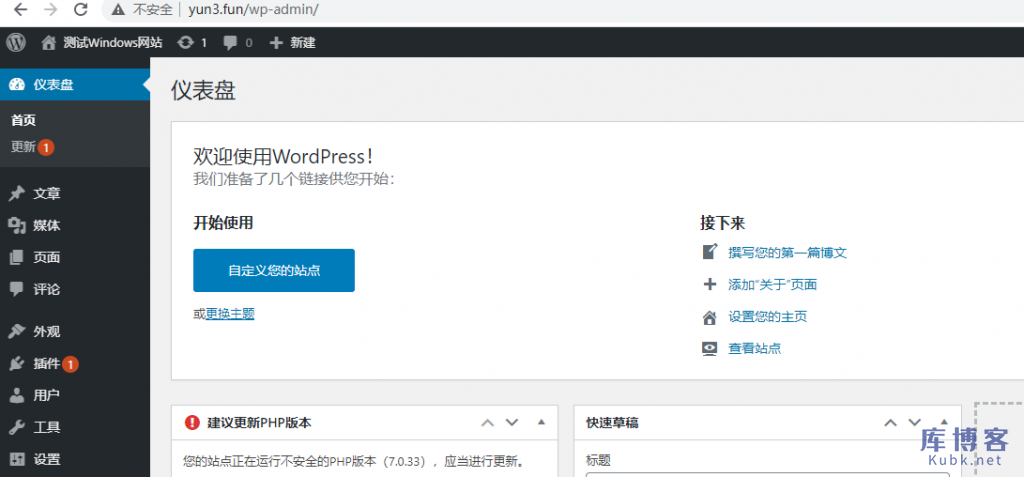Click the browser address bar URL
This screenshot has height=477, width=1024.
coord(253,9)
